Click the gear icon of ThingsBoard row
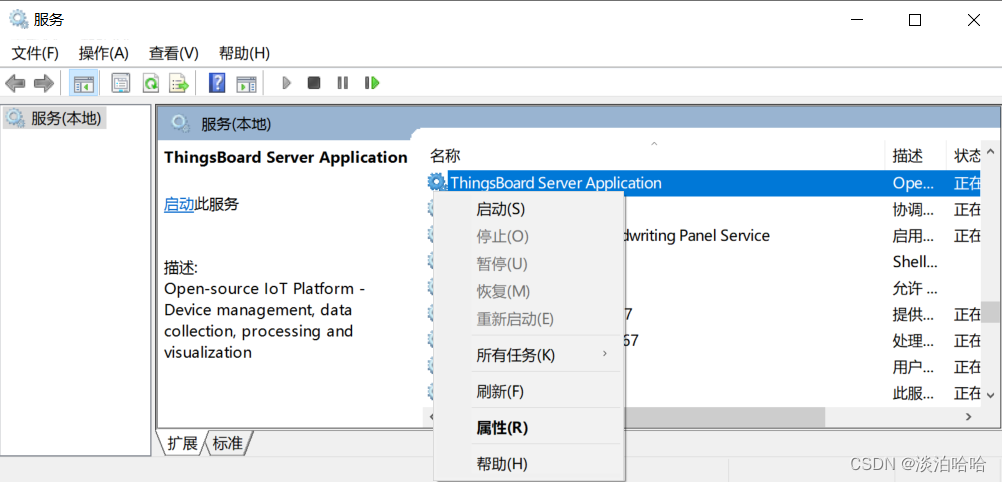Screen dimensions: 1002x482 (x=436, y=183)
